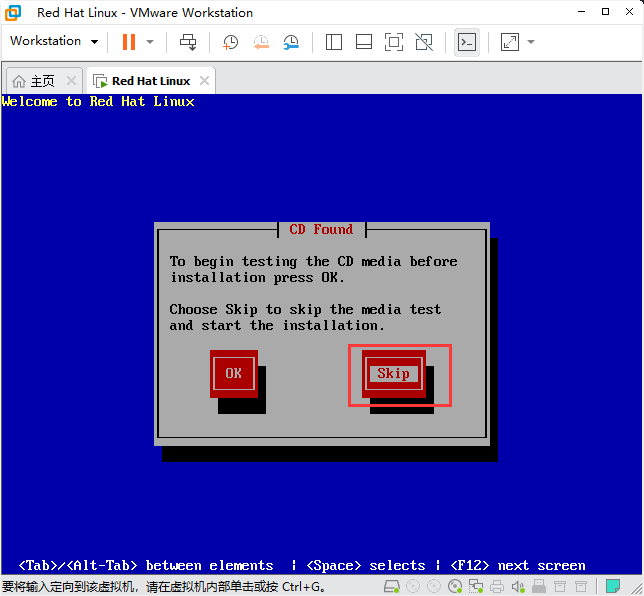Click the send Ctrl+Alt+Del icon
The height and width of the screenshot is (596, 644).
[188, 42]
